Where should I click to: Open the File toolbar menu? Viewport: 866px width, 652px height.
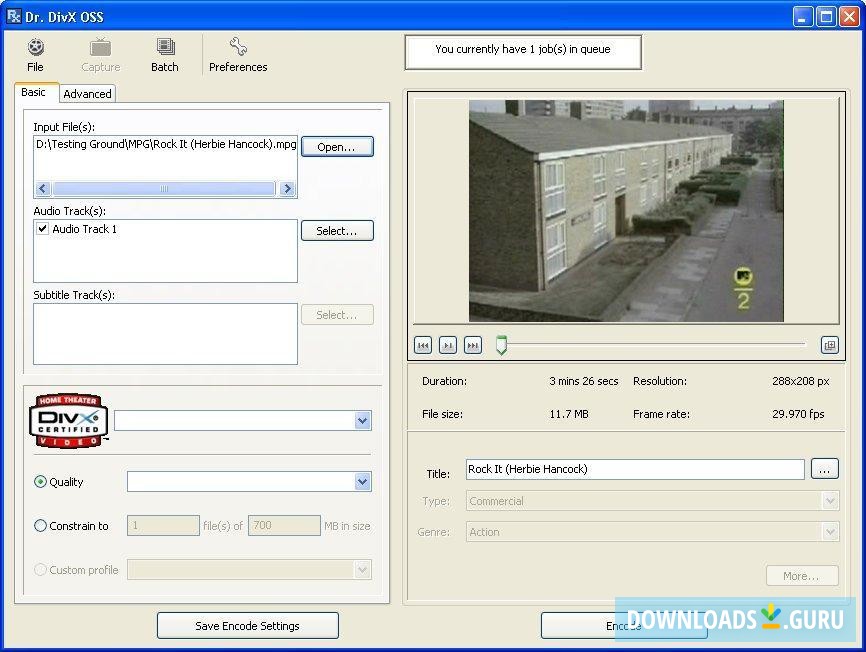point(35,54)
